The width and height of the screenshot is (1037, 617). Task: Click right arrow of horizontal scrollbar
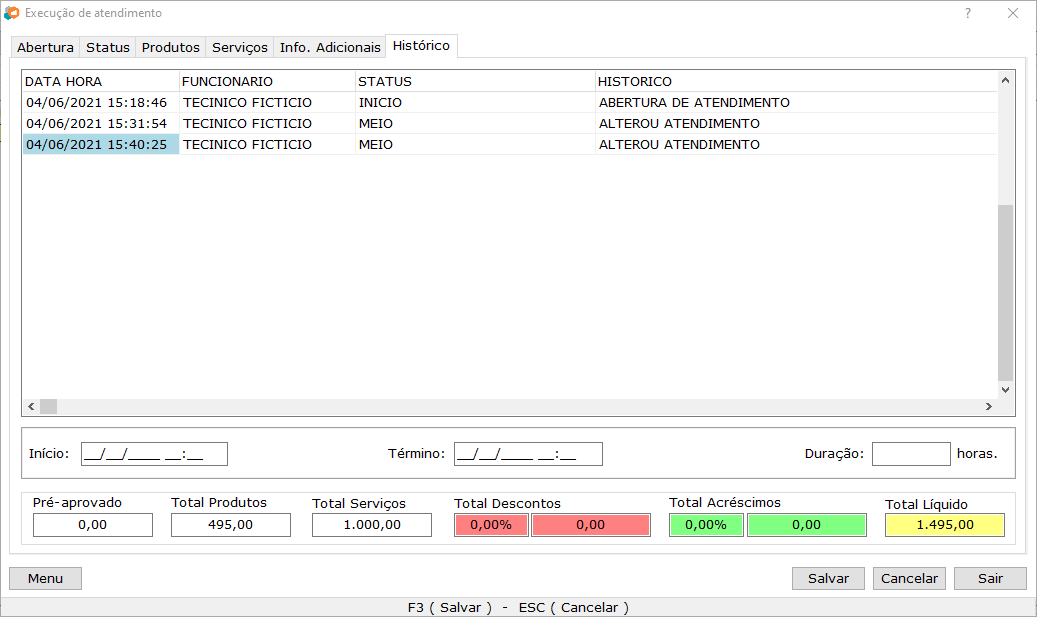(988, 407)
